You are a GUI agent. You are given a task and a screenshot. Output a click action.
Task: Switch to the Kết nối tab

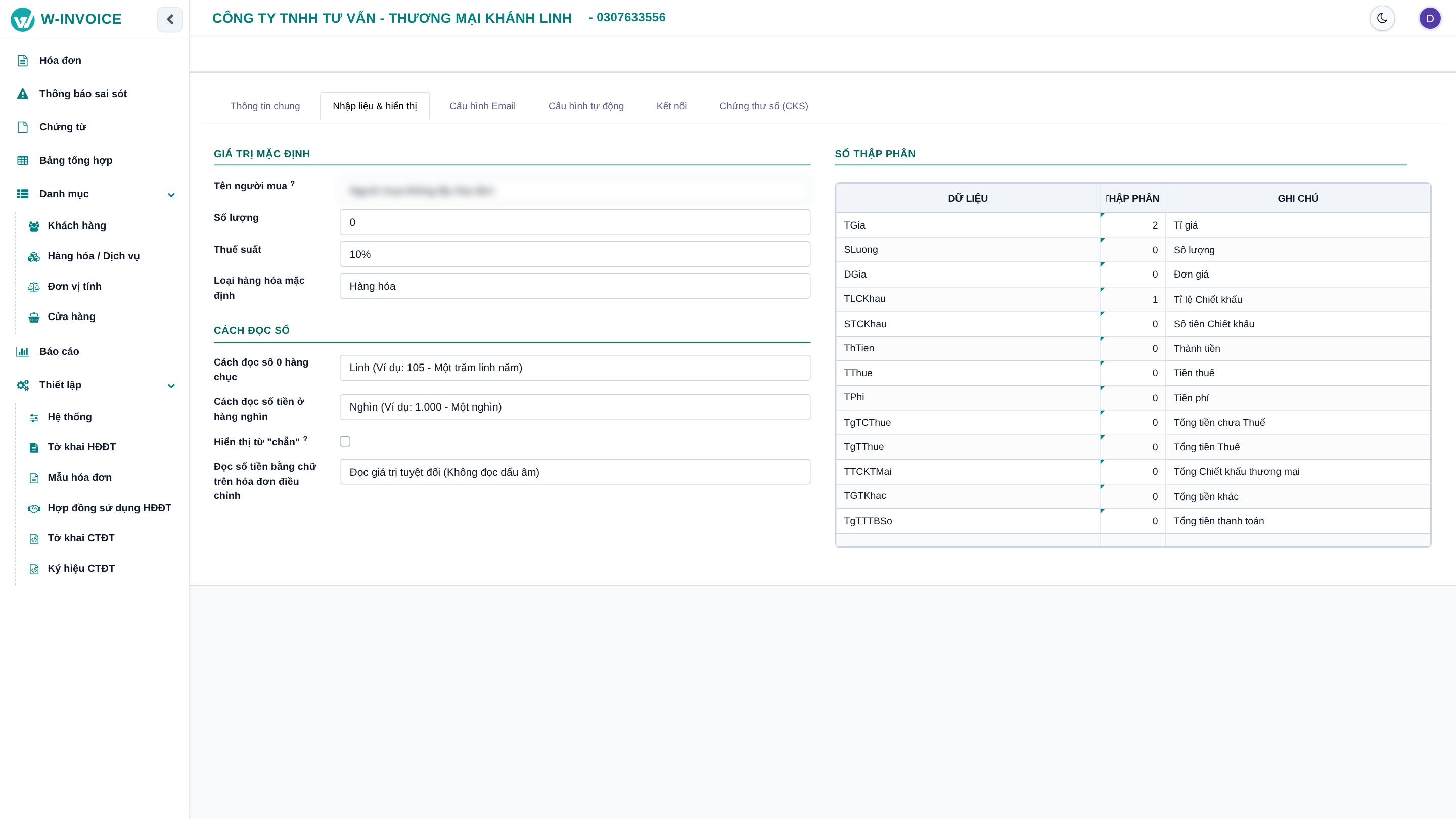point(671,106)
